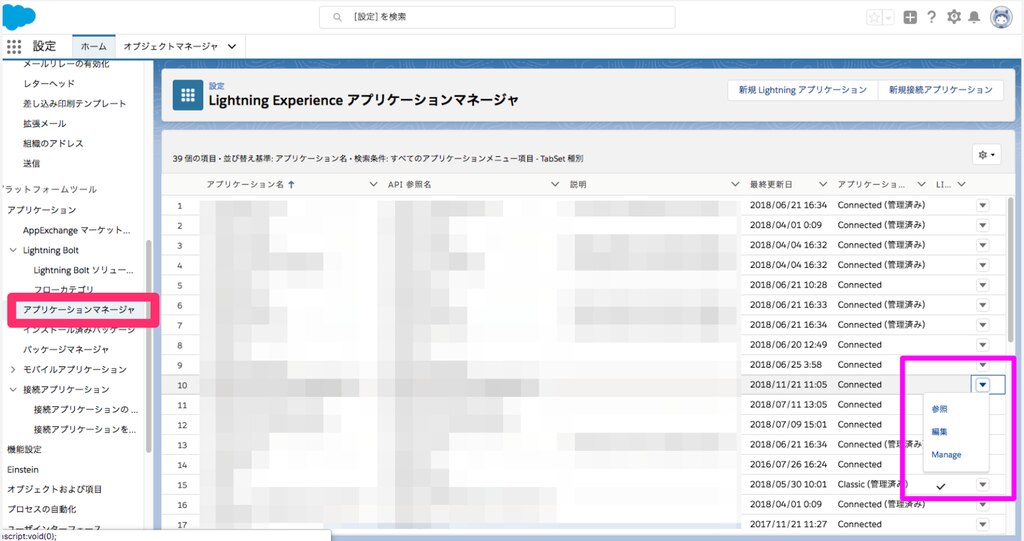The image size is (1024, 541).
Task: Switch to the ホーム tab
Action: [93, 46]
